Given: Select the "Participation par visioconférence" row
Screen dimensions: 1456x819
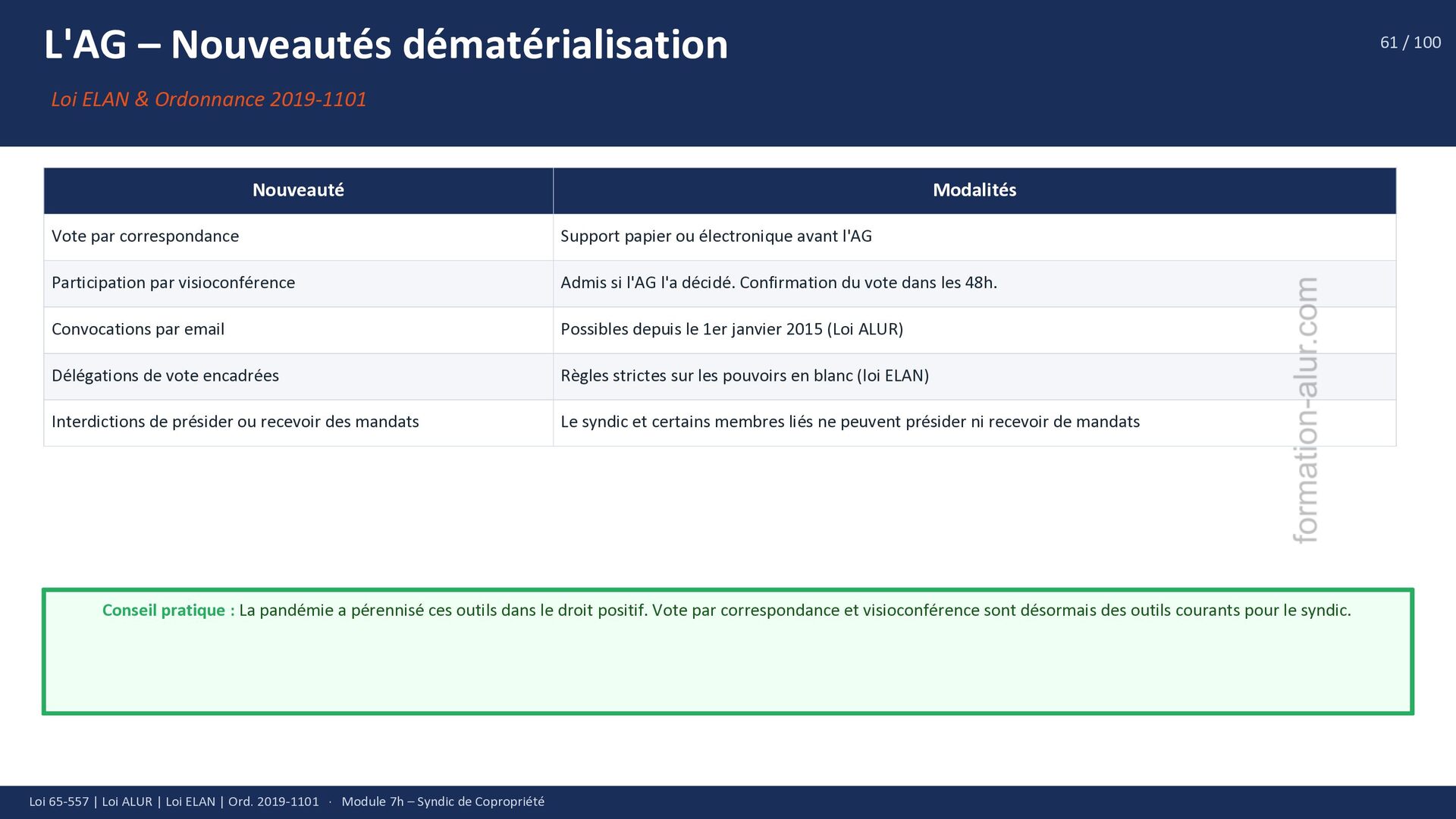Looking at the screenshot, I should pyautogui.click(x=173, y=283).
